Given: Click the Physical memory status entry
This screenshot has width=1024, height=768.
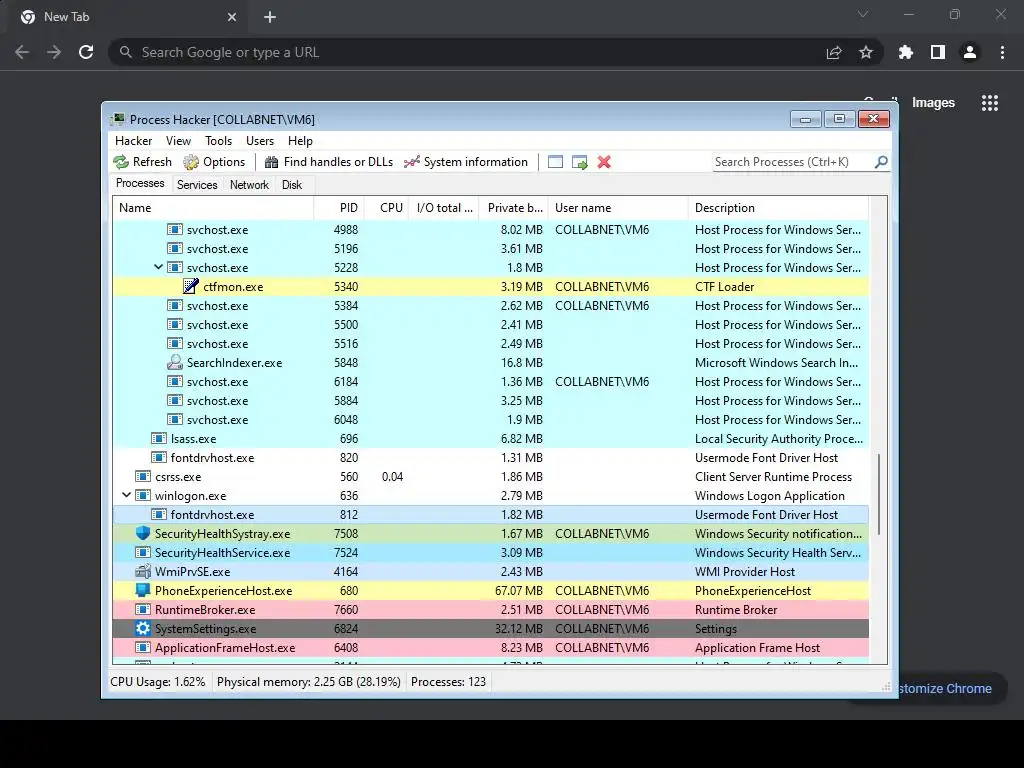Looking at the screenshot, I should 308,682.
